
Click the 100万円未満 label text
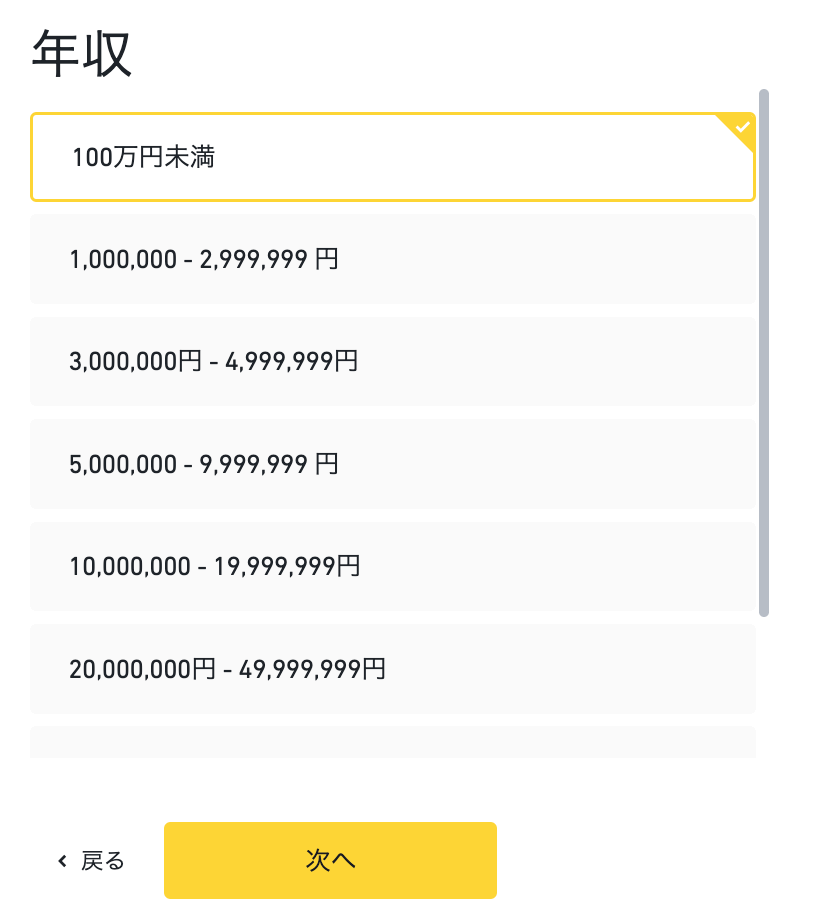click(x=143, y=157)
